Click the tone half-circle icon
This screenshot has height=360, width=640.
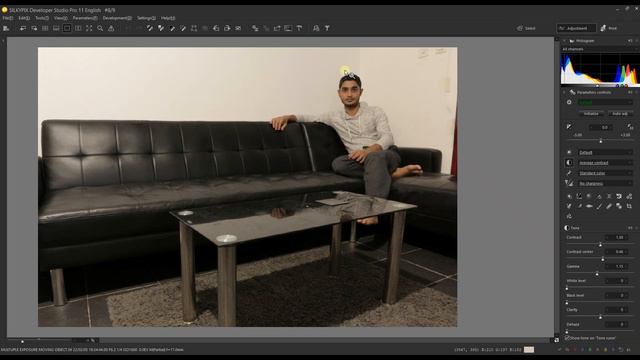pyautogui.click(x=569, y=162)
